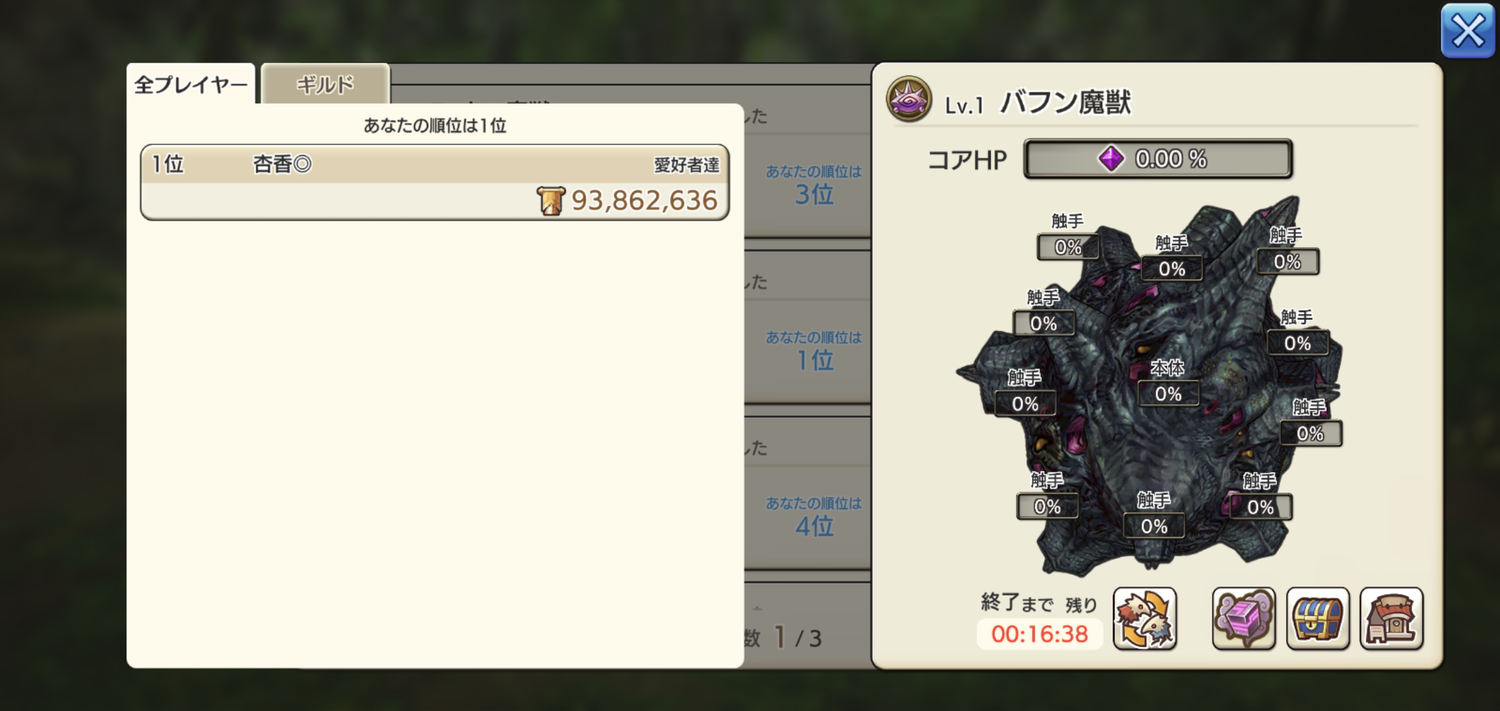Click the purple eye monster emblem
This screenshot has height=711, width=1500.
[909, 100]
